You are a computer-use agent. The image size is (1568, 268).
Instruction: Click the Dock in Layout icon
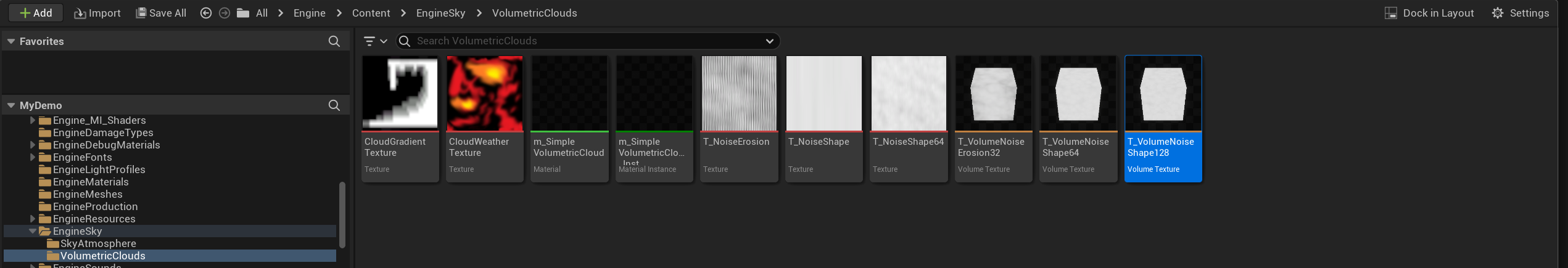point(1391,13)
